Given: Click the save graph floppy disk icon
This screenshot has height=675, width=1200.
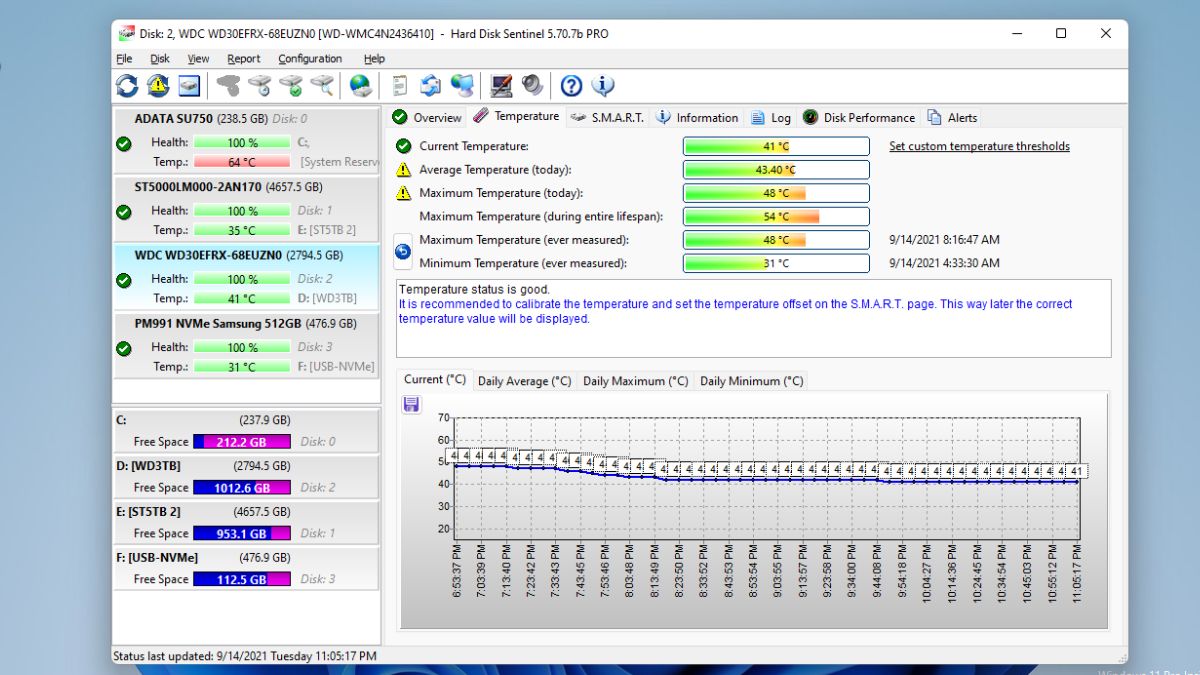Looking at the screenshot, I should point(411,404).
